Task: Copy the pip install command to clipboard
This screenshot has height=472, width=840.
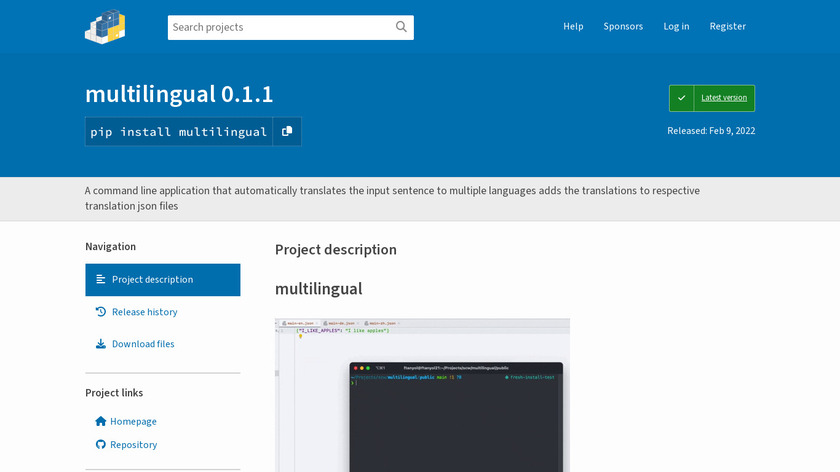Action: (287, 131)
